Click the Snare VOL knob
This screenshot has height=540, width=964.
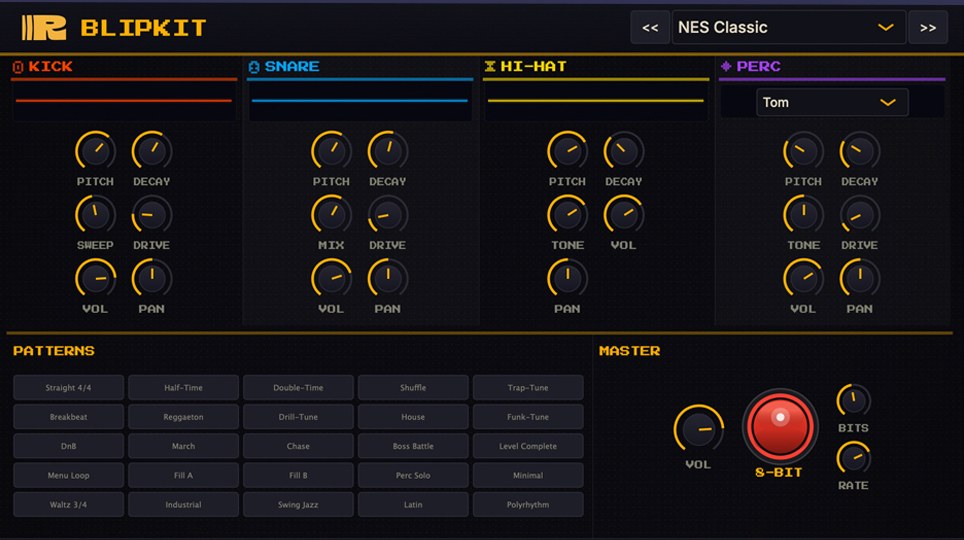point(331,279)
